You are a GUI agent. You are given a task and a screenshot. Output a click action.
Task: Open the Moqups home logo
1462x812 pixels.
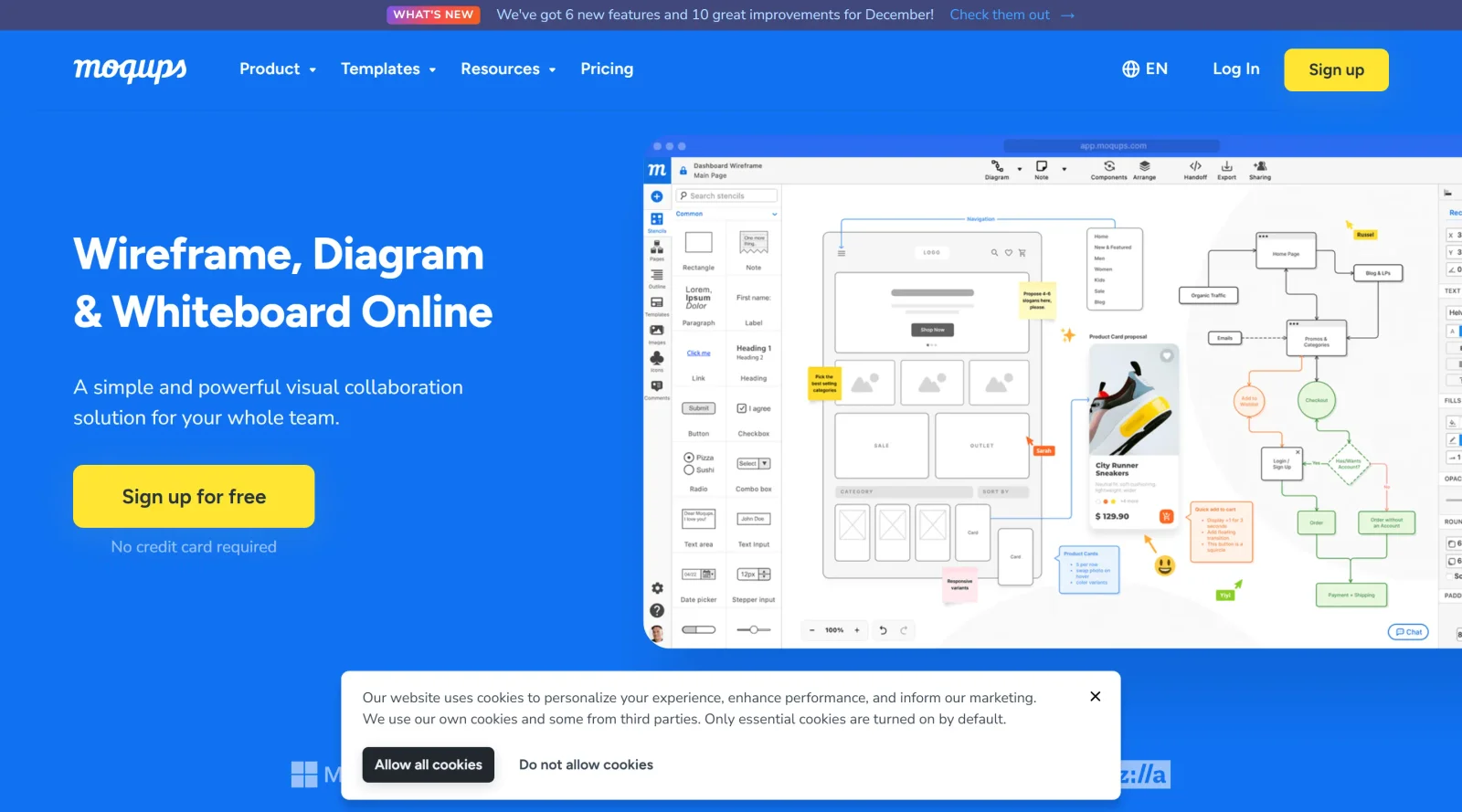point(130,69)
